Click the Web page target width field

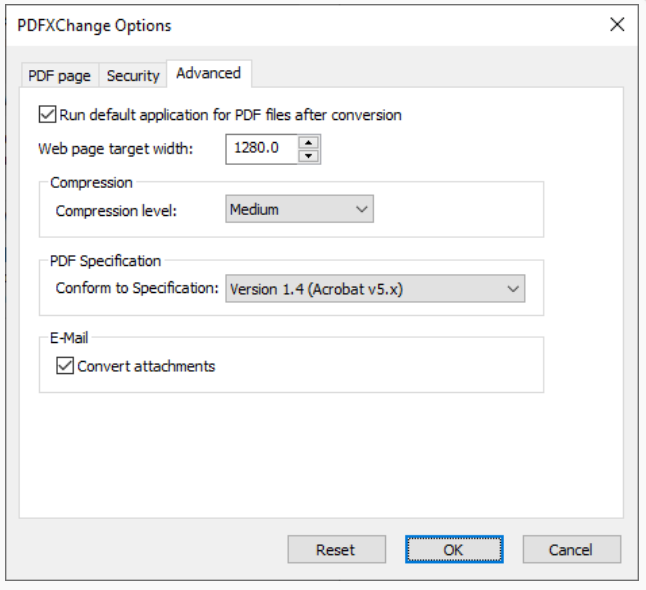(x=262, y=149)
